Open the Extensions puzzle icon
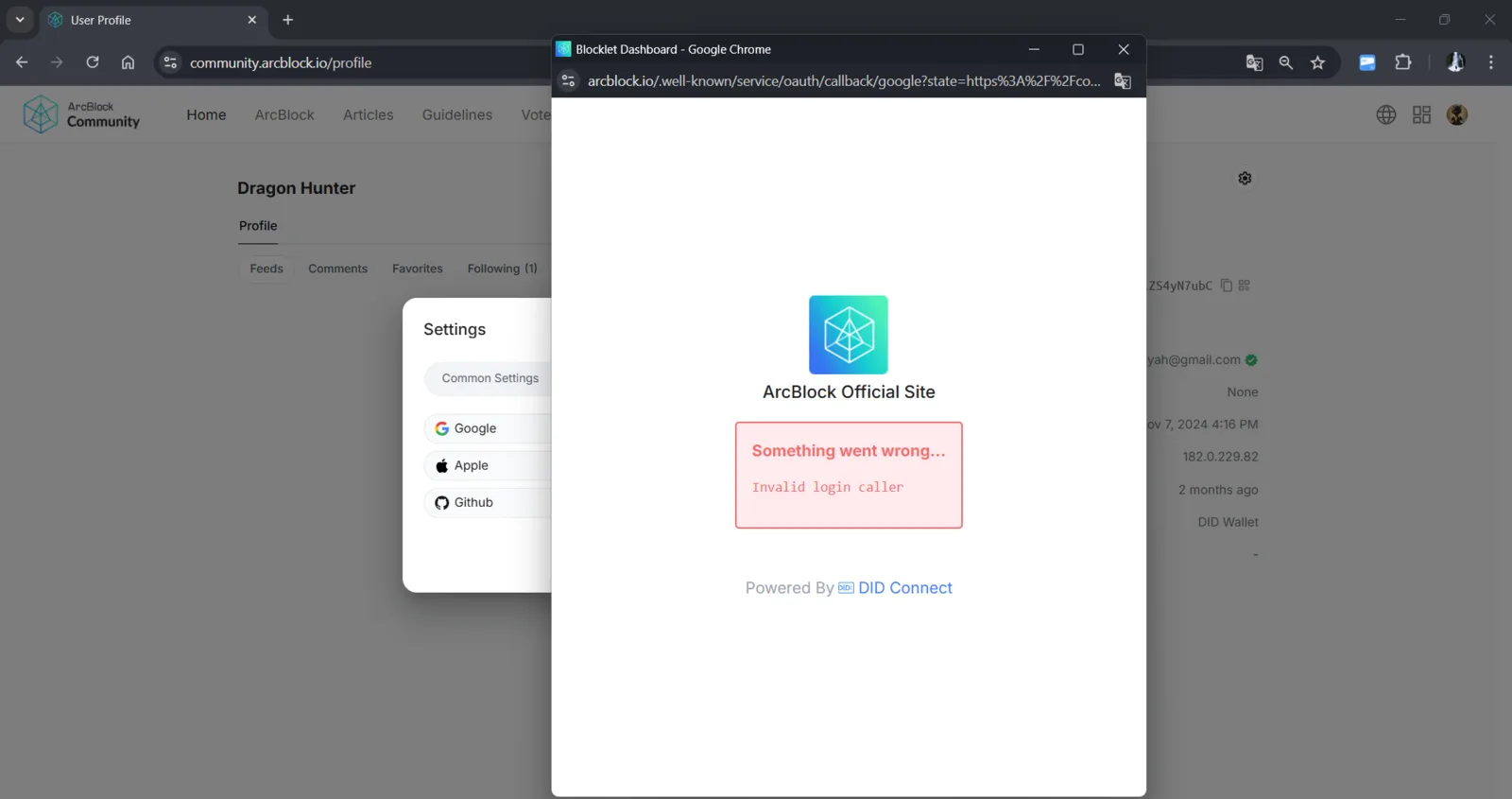This screenshot has height=799, width=1512. coord(1403,62)
